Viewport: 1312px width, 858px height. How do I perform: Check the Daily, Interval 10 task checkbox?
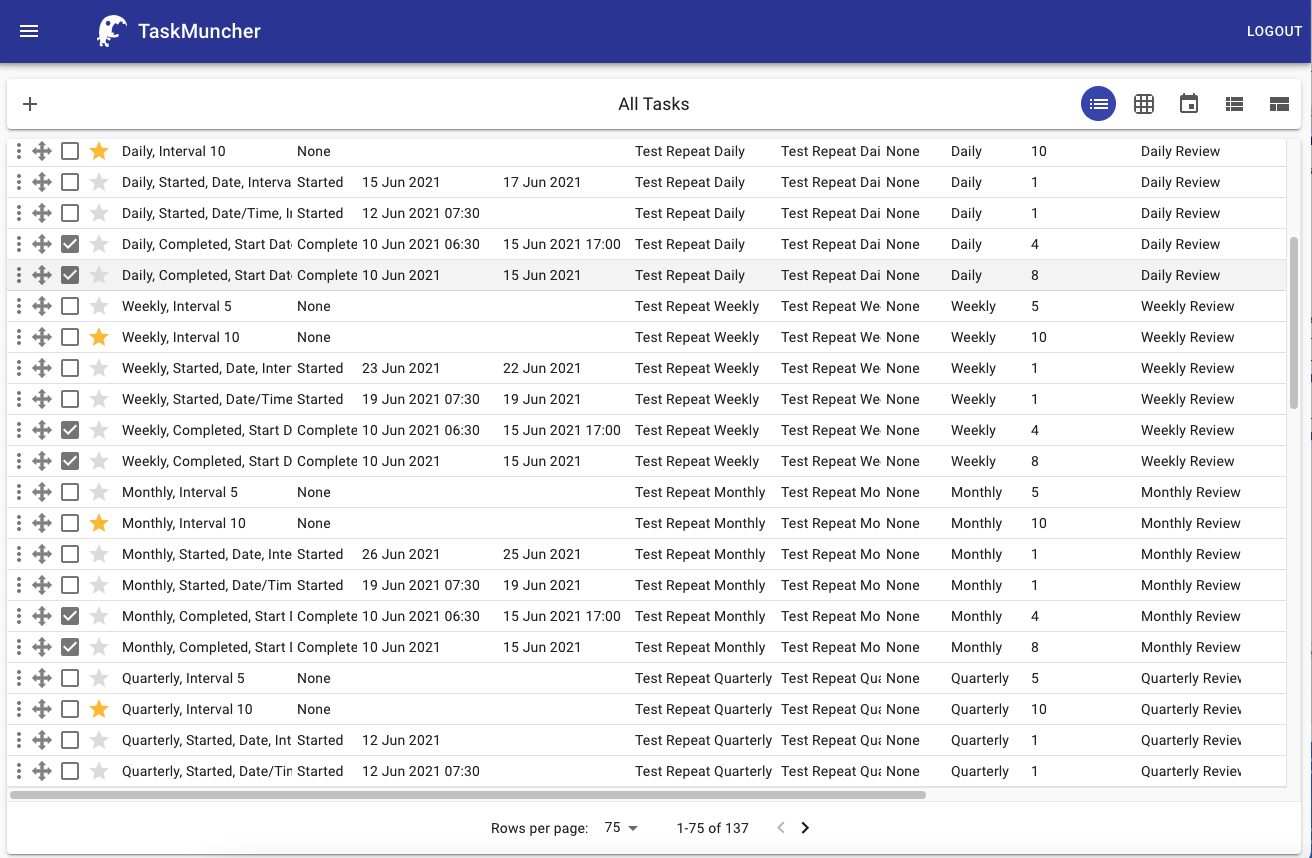[x=70, y=152]
